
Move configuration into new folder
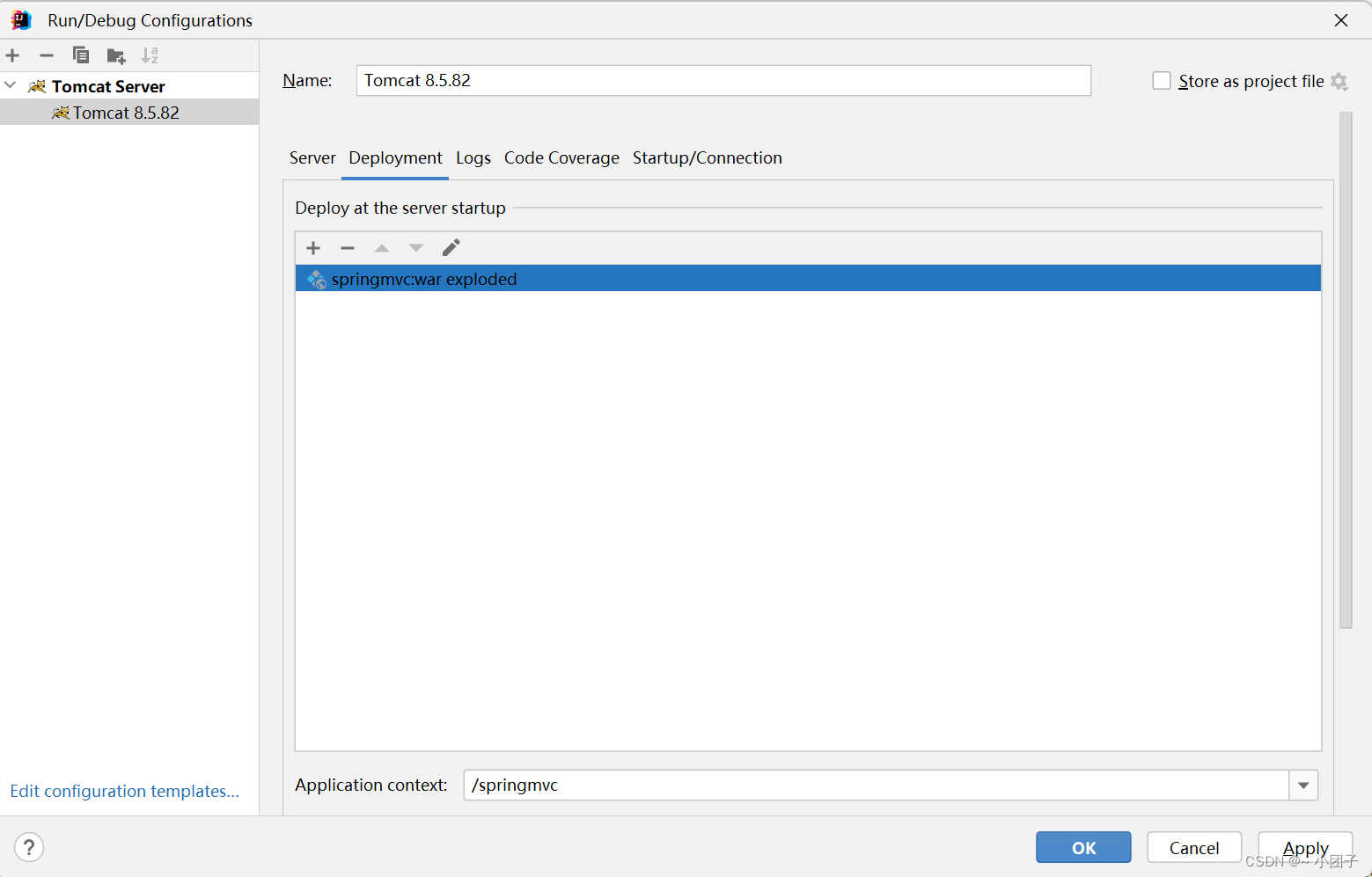click(115, 56)
